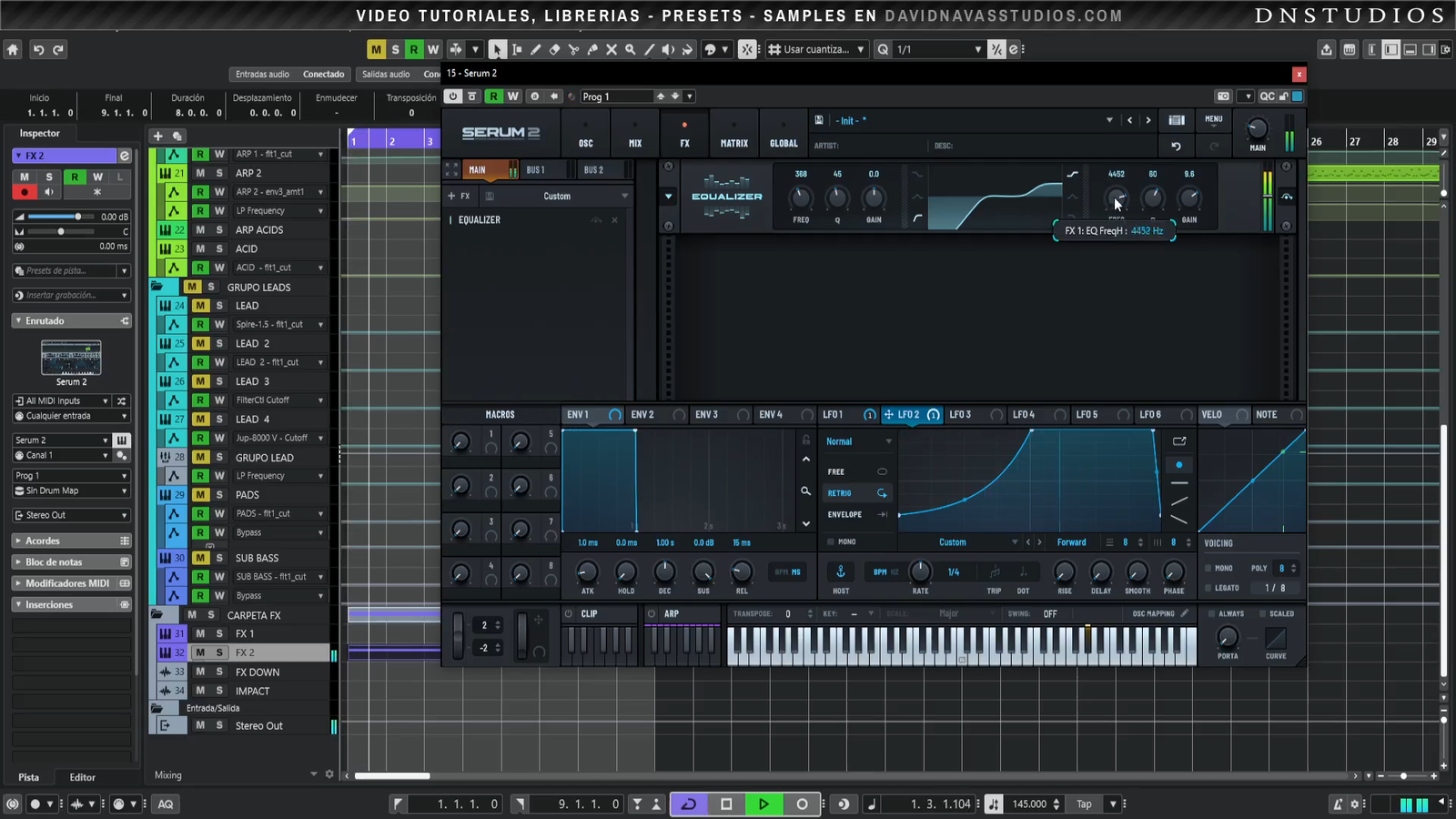The height and width of the screenshot is (819, 1456).
Task: Open the Serum MENU button
Action: (x=1213, y=119)
